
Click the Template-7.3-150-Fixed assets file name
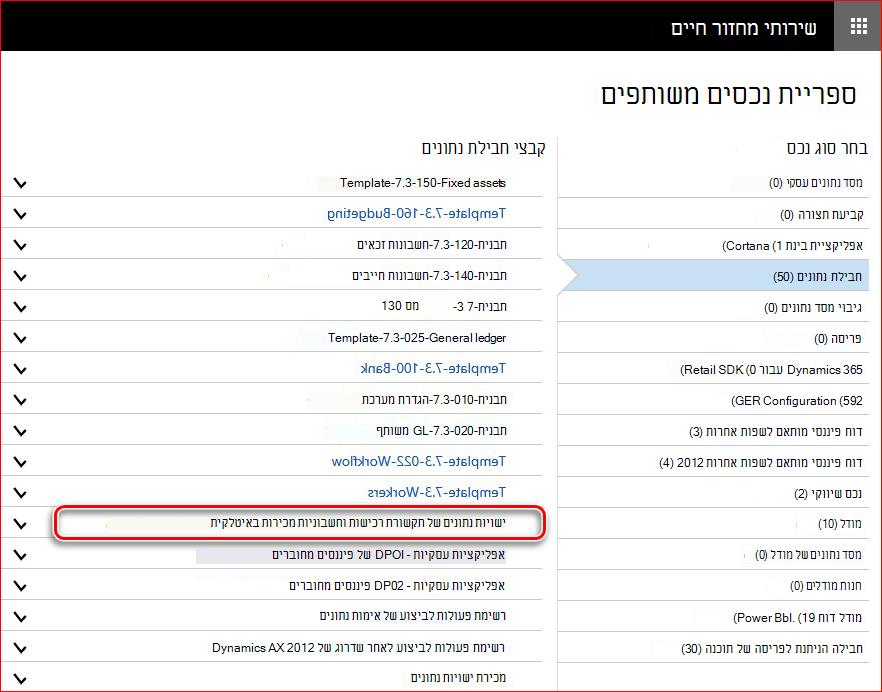423,183
